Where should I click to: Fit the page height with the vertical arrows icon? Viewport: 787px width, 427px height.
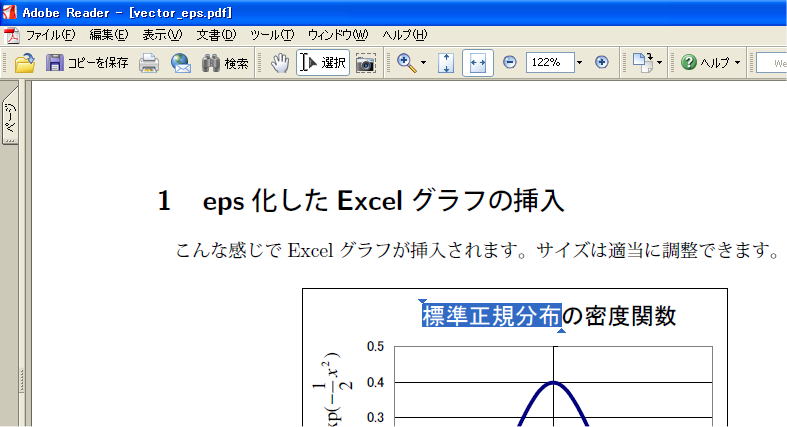pyautogui.click(x=446, y=63)
